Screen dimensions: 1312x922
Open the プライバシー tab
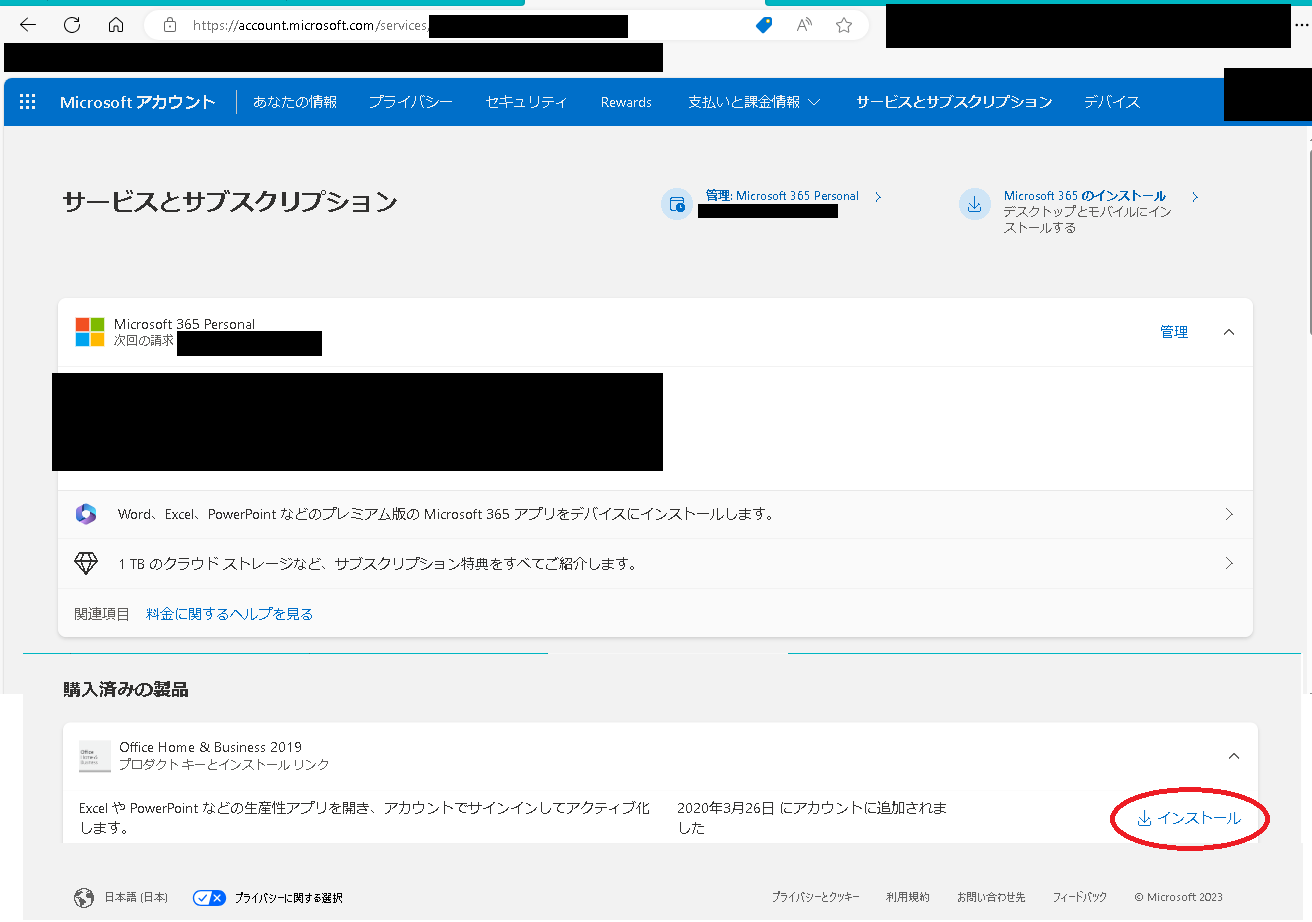coord(410,102)
